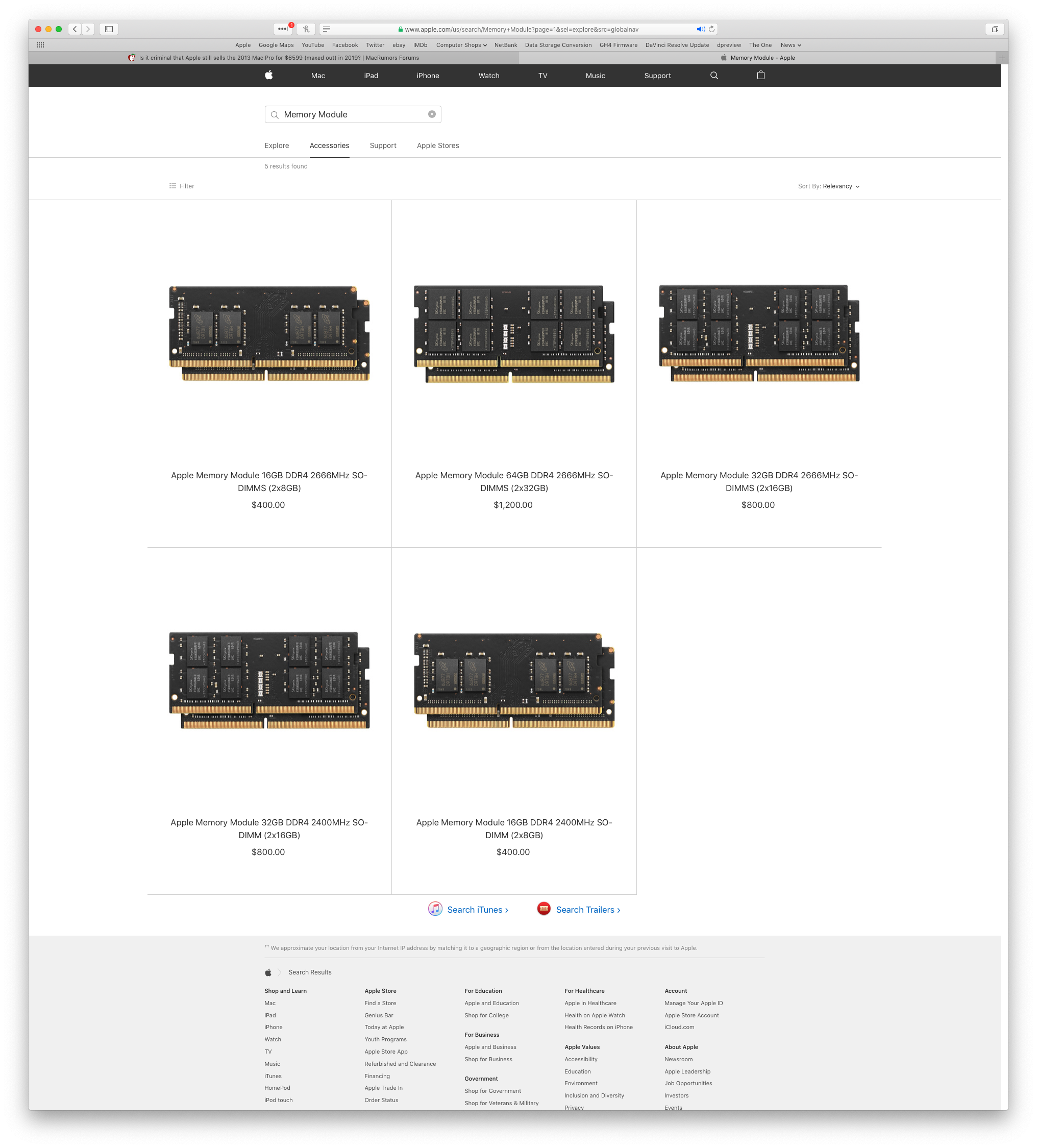Expand the News bookmarks folder

click(x=791, y=45)
